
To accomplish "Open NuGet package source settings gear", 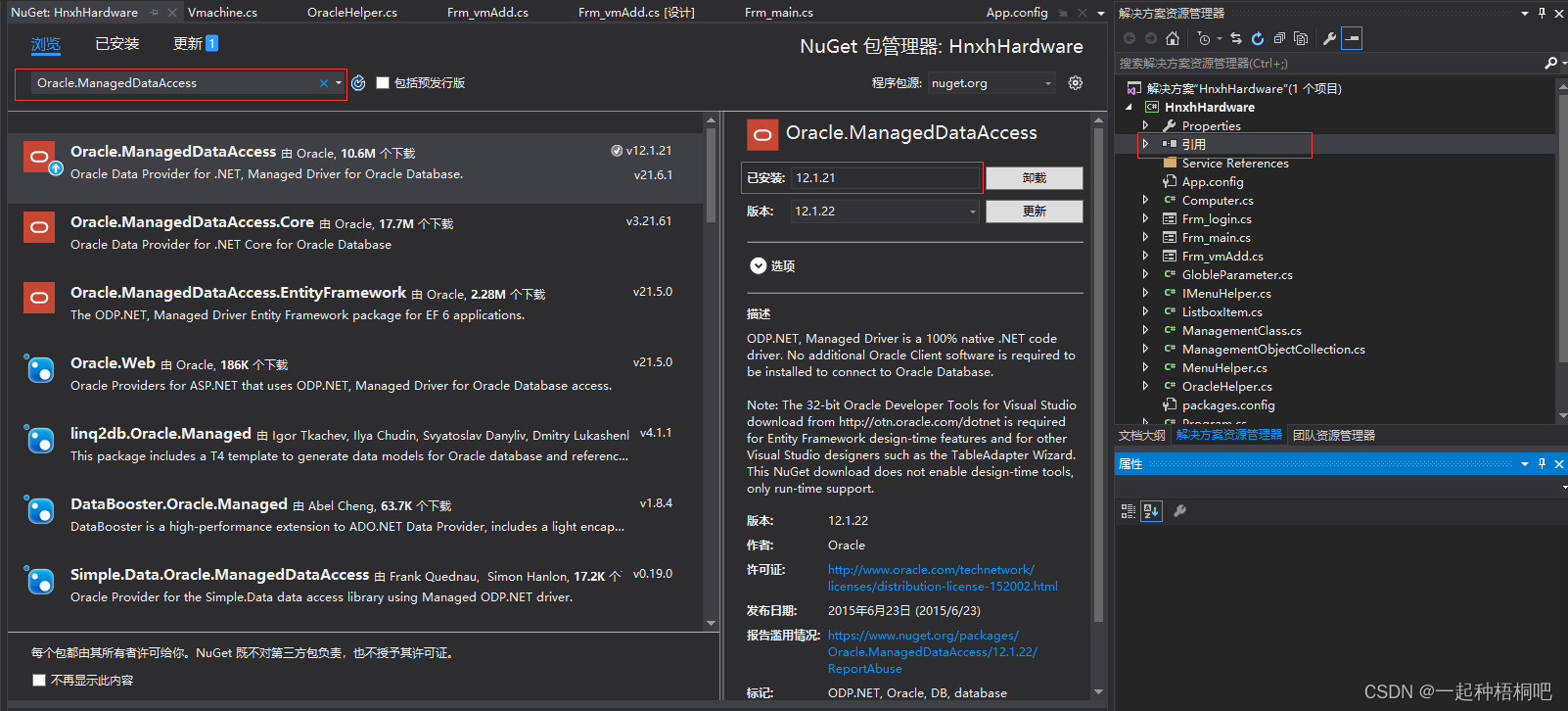I will pyautogui.click(x=1076, y=83).
